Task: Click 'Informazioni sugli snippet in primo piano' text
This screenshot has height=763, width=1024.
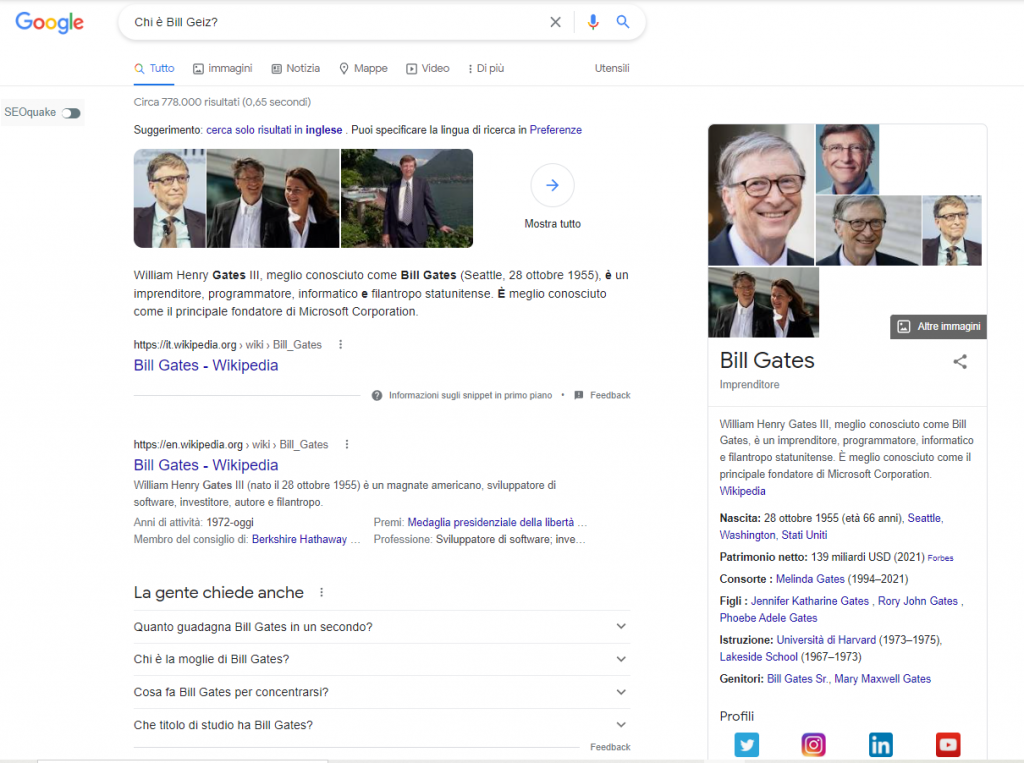Action: [470, 395]
